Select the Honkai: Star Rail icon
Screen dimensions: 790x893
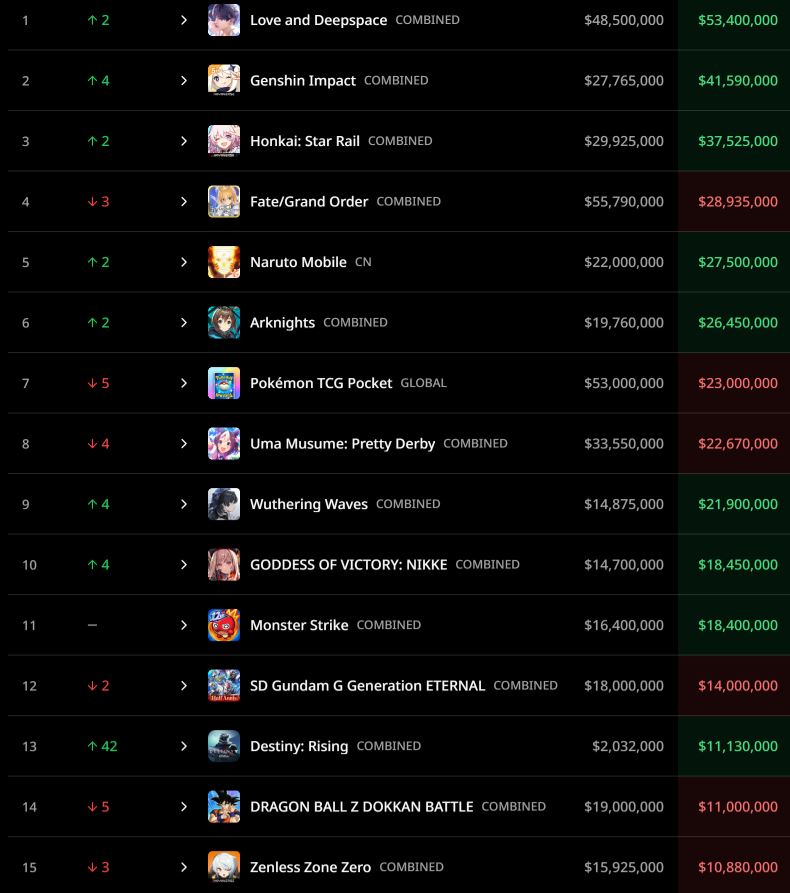coord(224,141)
